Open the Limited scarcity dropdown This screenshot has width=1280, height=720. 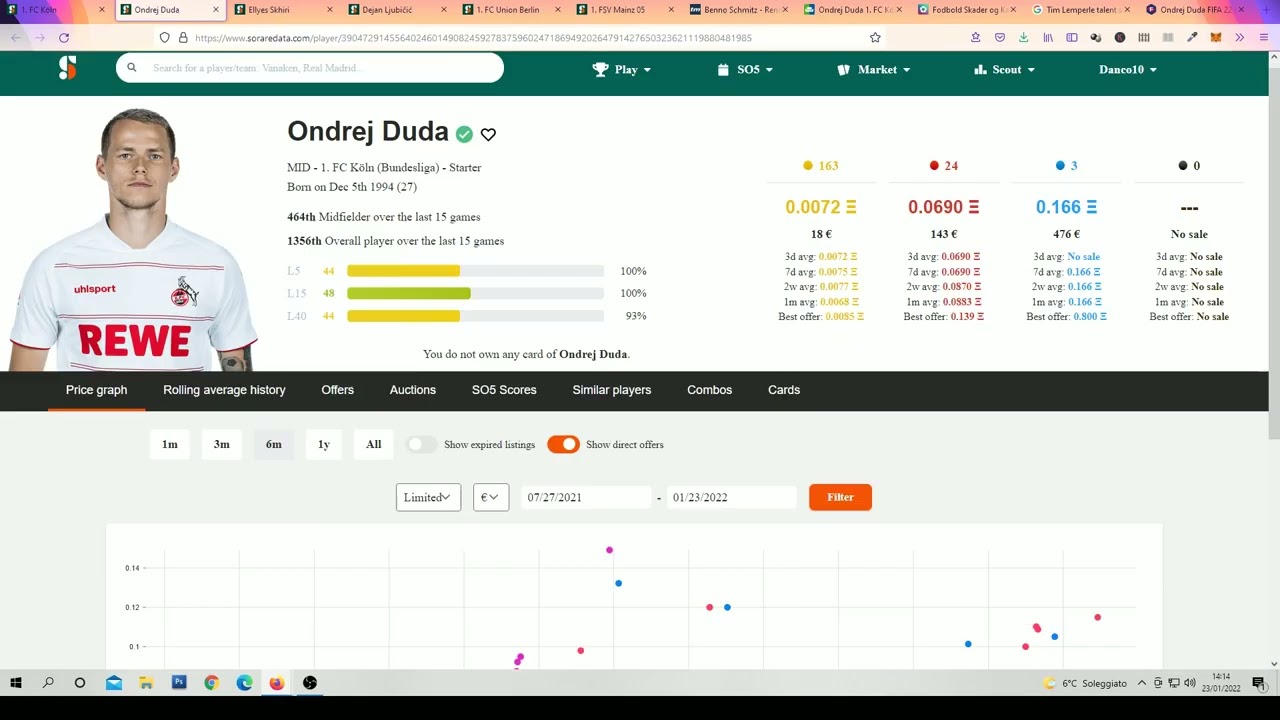pos(428,497)
